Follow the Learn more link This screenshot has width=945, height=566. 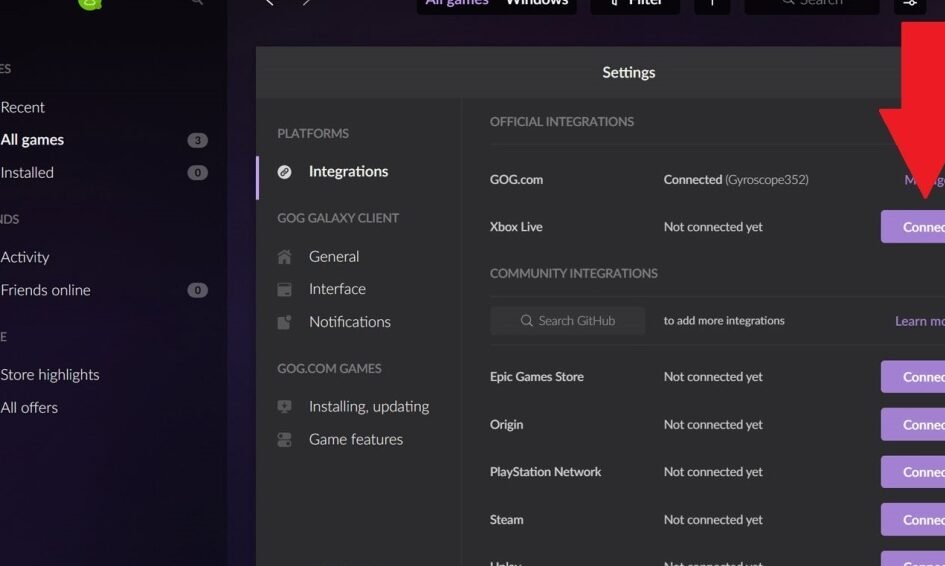click(x=920, y=321)
